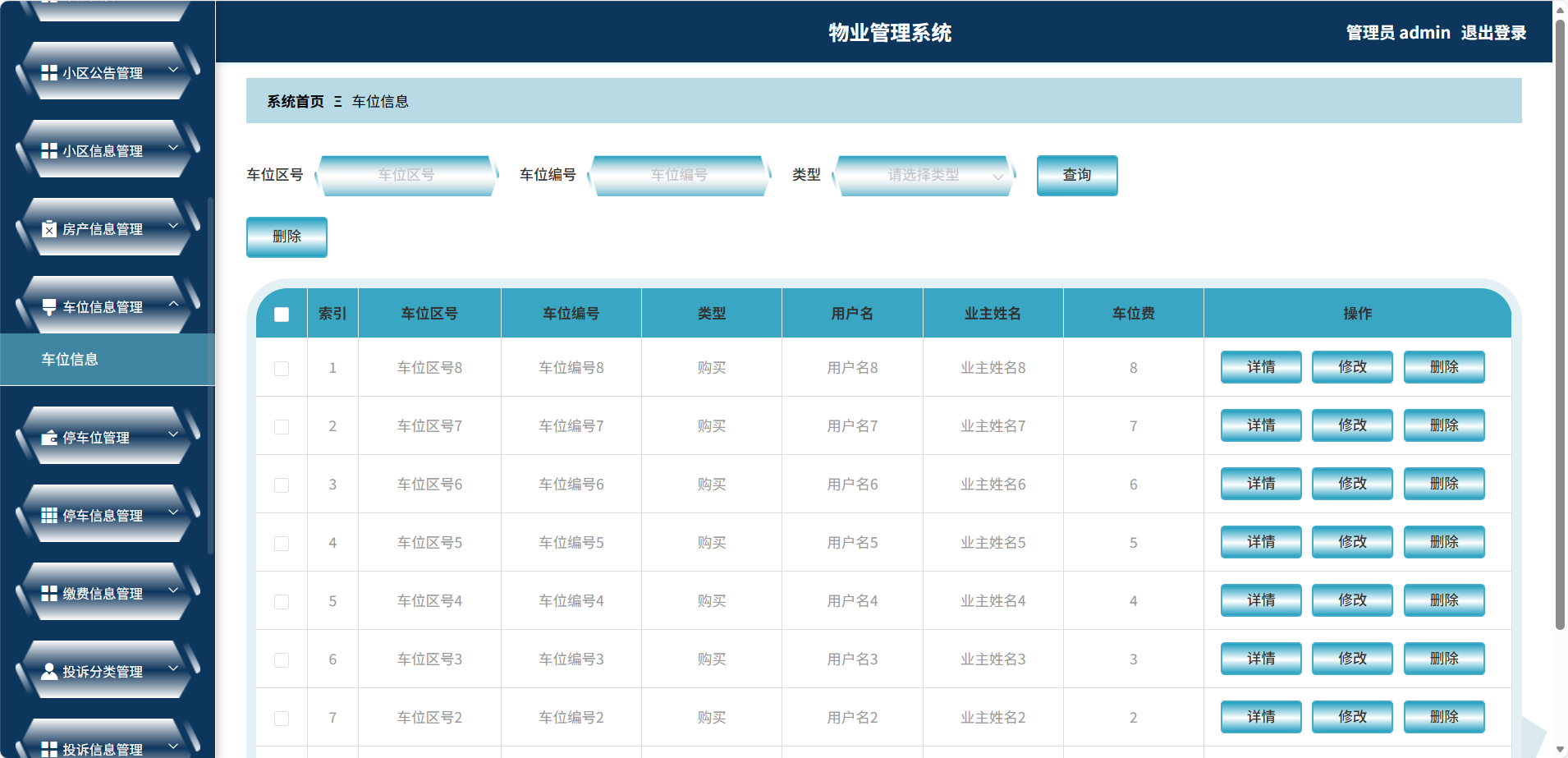Open 详情 for 车位区号2 row
1568x758 pixels.
1261,717
